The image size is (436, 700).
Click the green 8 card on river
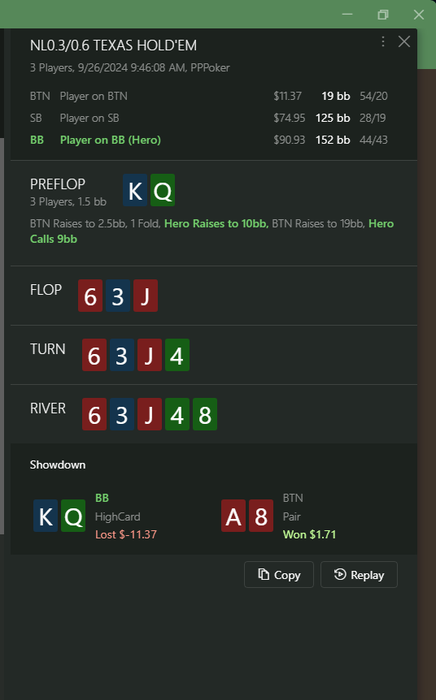point(205,414)
